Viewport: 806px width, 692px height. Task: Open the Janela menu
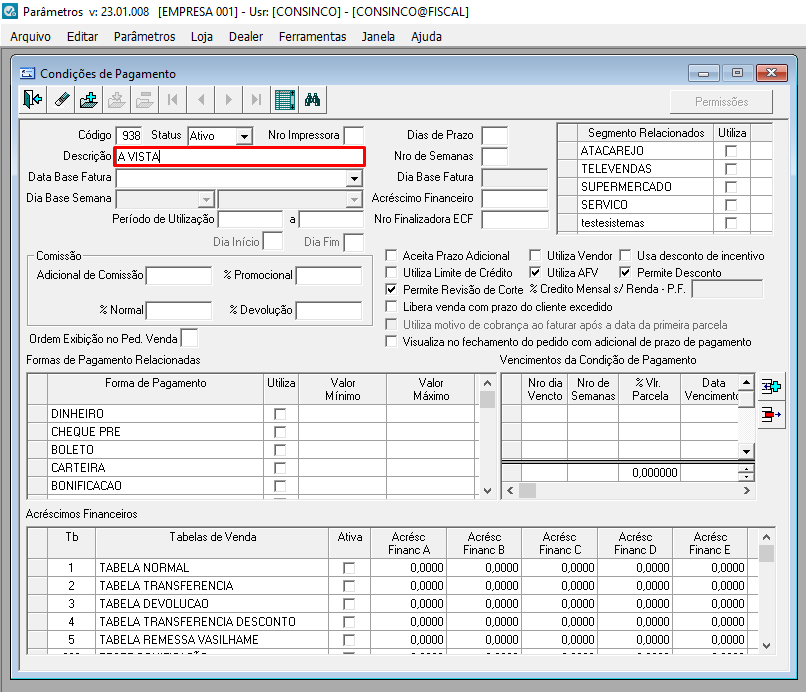378,37
